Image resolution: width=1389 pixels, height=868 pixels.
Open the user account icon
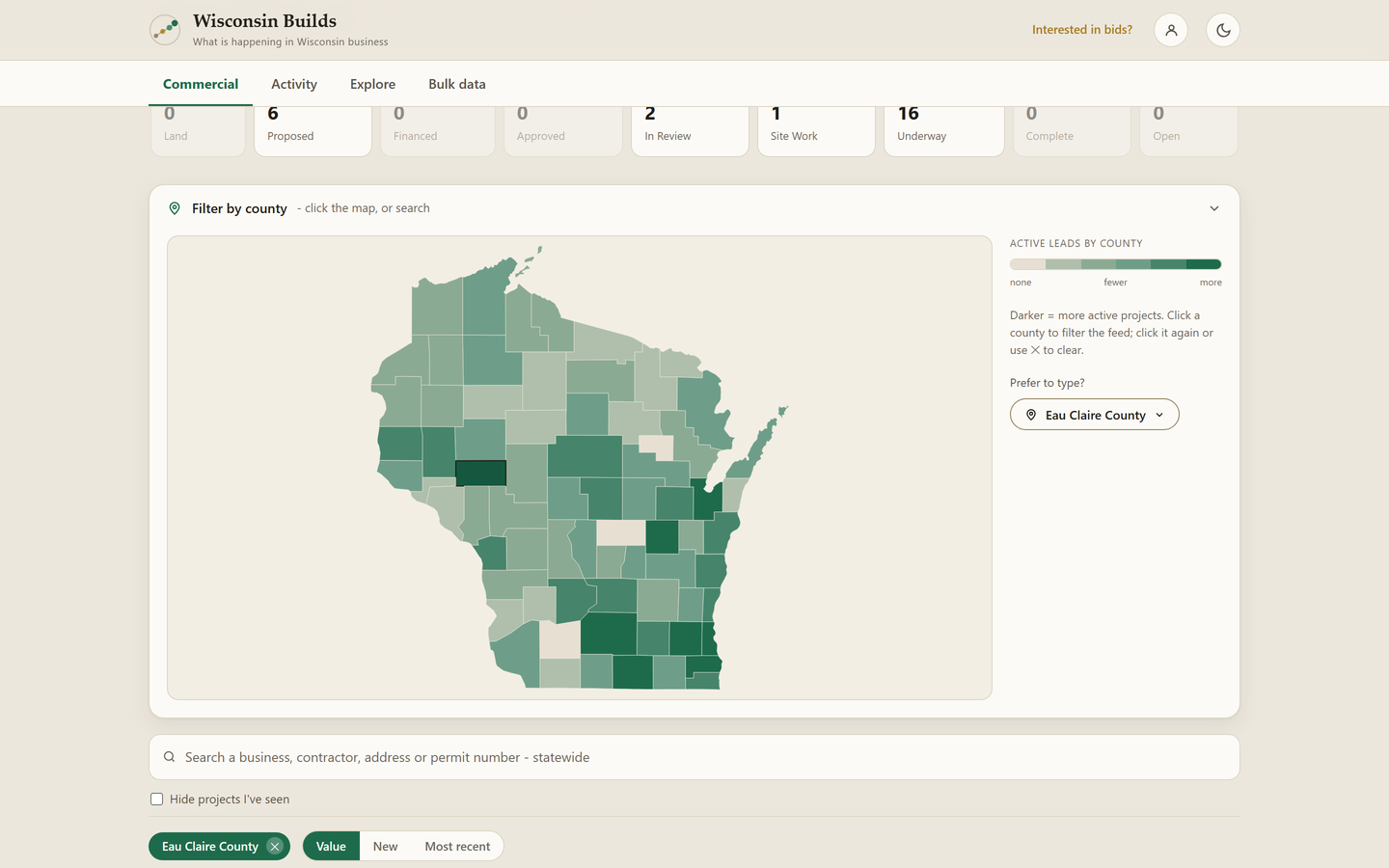pos(1171,30)
